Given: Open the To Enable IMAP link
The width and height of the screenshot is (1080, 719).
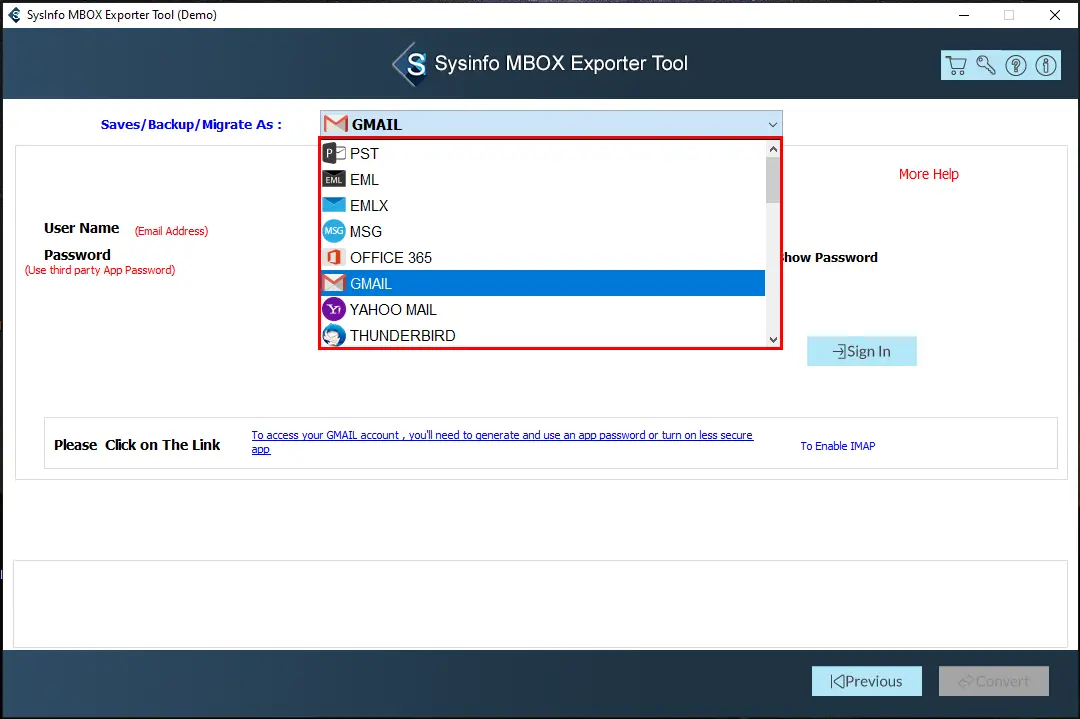Looking at the screenshot, I should pyautogui.click(x=838, y=446).
